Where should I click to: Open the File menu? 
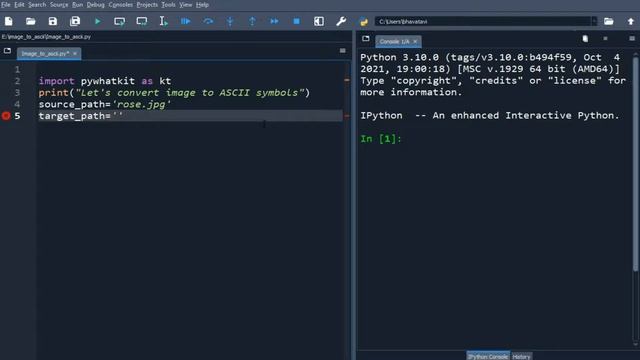click(6, 5)
